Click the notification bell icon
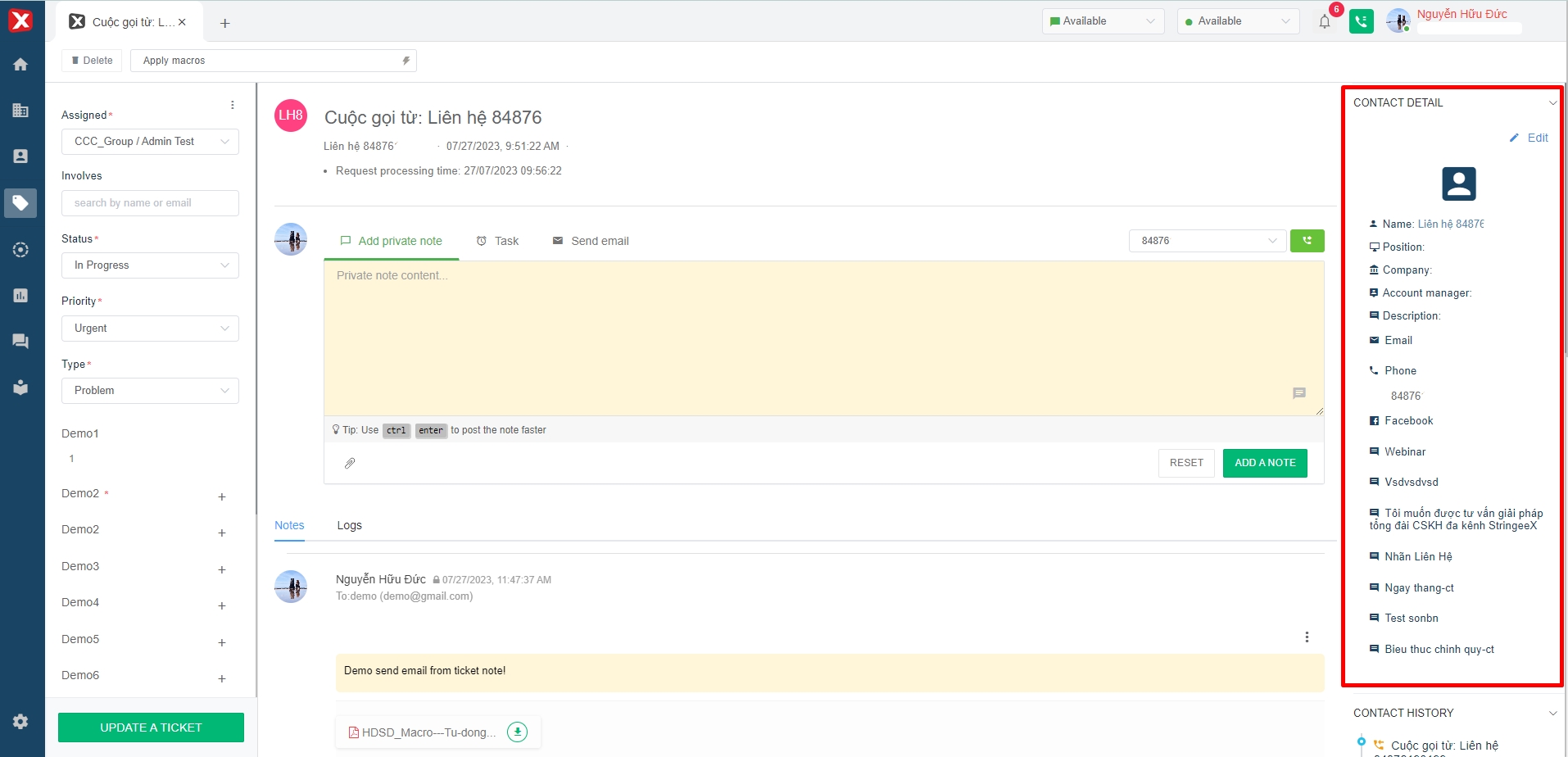The height and width of the screenshot is (757, 1568). click(x=1324, y=22)
